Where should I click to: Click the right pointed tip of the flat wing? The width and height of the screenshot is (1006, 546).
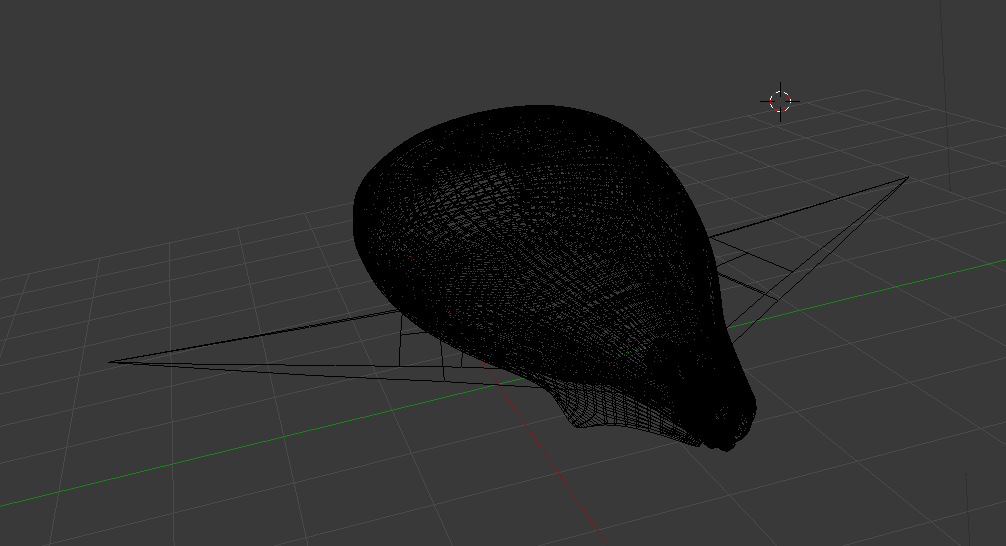(906, 178)
